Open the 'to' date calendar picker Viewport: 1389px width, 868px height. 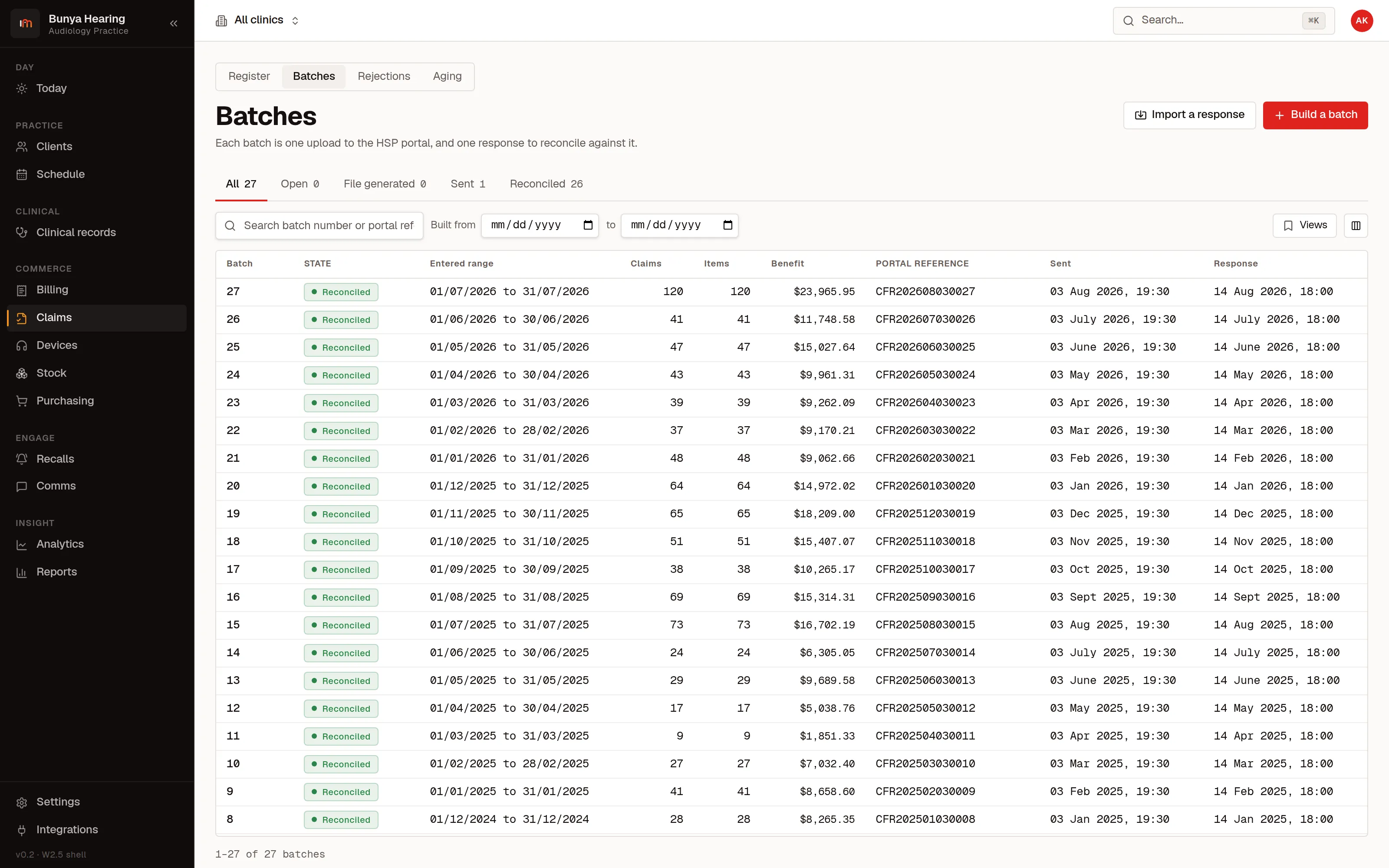click(728, 225)
